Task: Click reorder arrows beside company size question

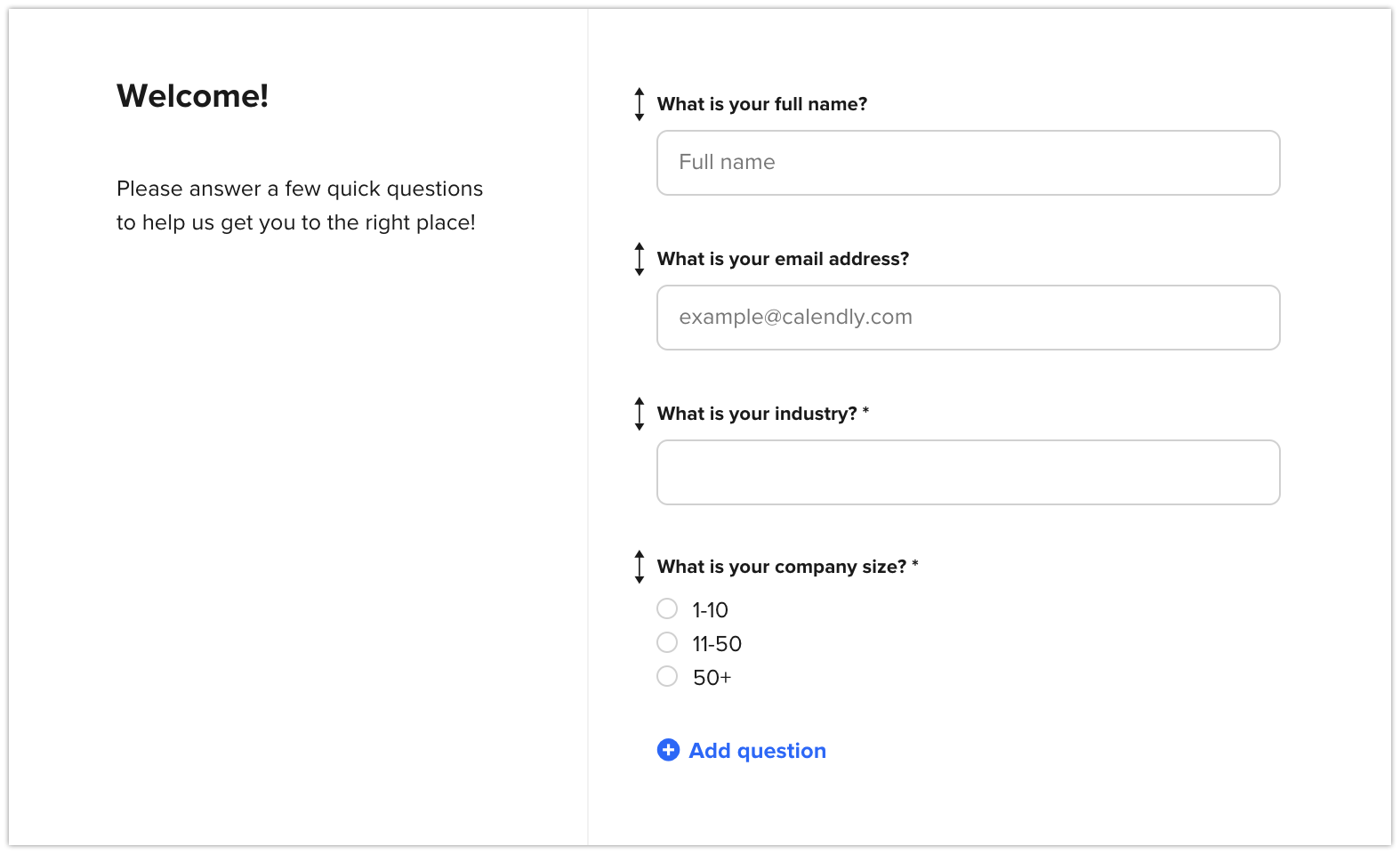Action: pyautogui.click(x=639, y=567)
